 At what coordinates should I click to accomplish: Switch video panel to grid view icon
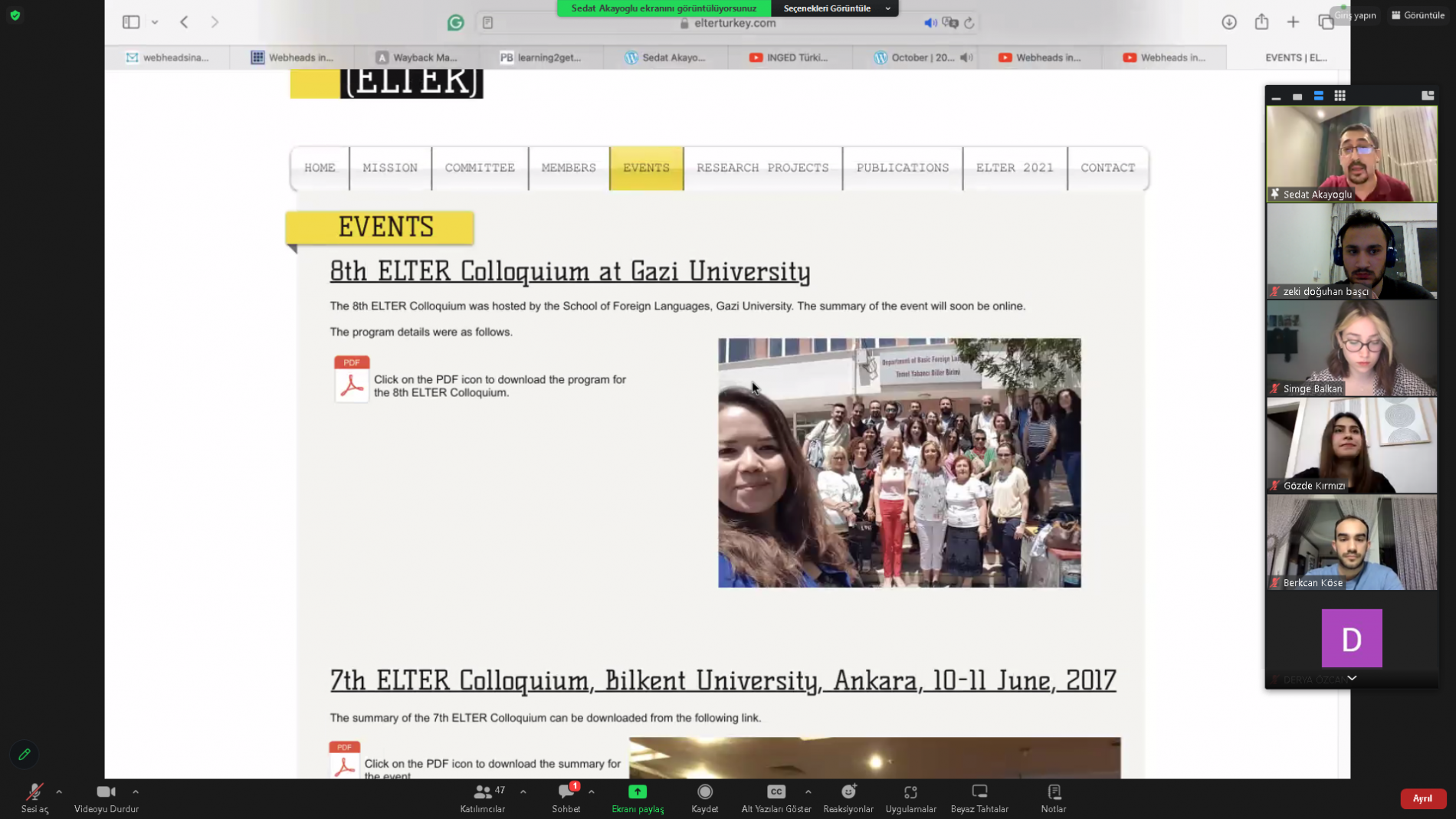click(1340, 96)
